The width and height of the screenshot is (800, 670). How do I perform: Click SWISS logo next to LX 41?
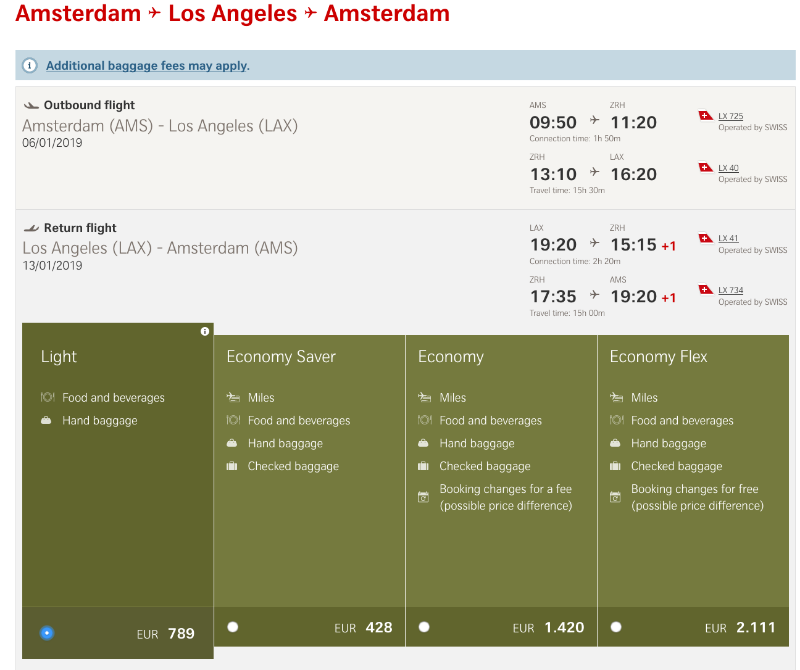click(705, 238)
